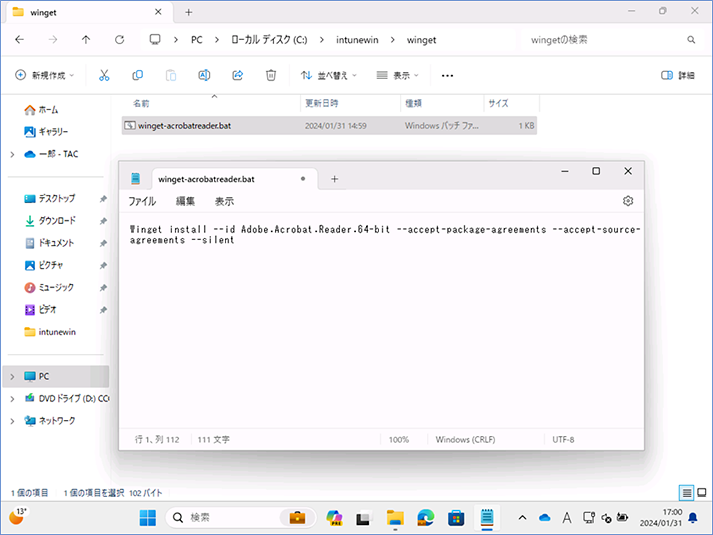
Task: Open the 編集 menu in Notepad
Action: [185, 201]
